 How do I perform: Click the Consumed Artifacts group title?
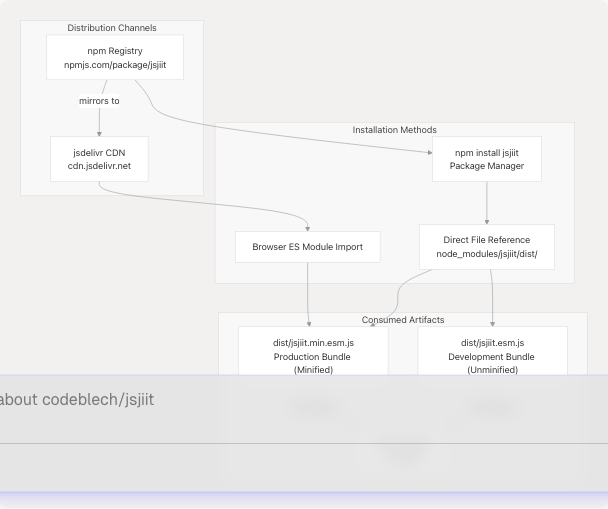[x=403, y=320]
